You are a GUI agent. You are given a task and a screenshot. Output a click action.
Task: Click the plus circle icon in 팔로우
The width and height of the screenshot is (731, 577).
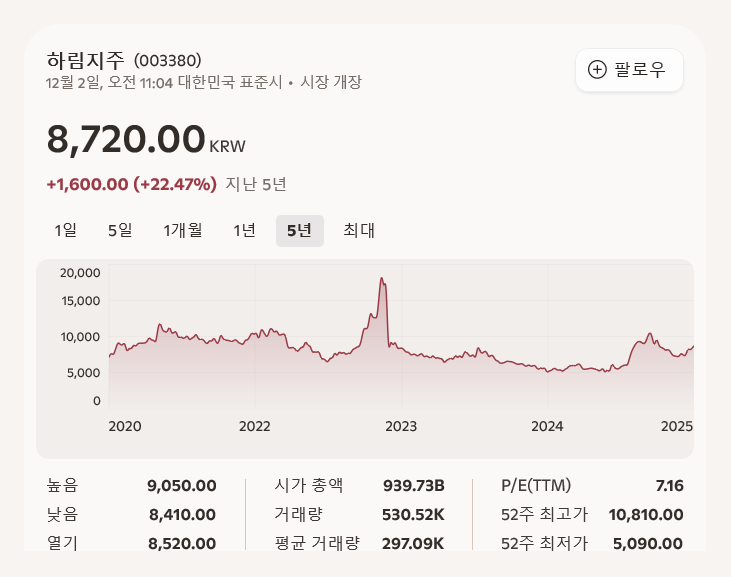click(x=597, y=70)
